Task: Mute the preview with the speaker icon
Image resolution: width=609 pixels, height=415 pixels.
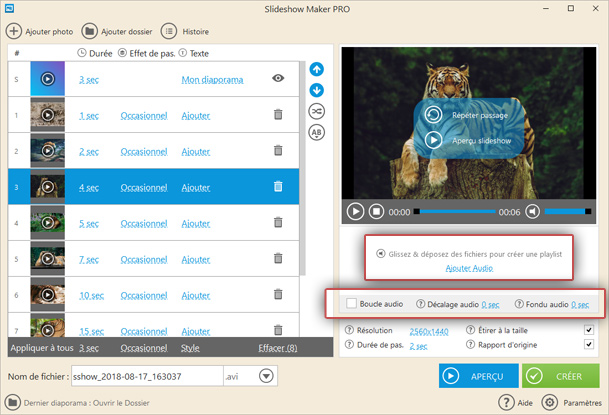Action: click(533, 212)
